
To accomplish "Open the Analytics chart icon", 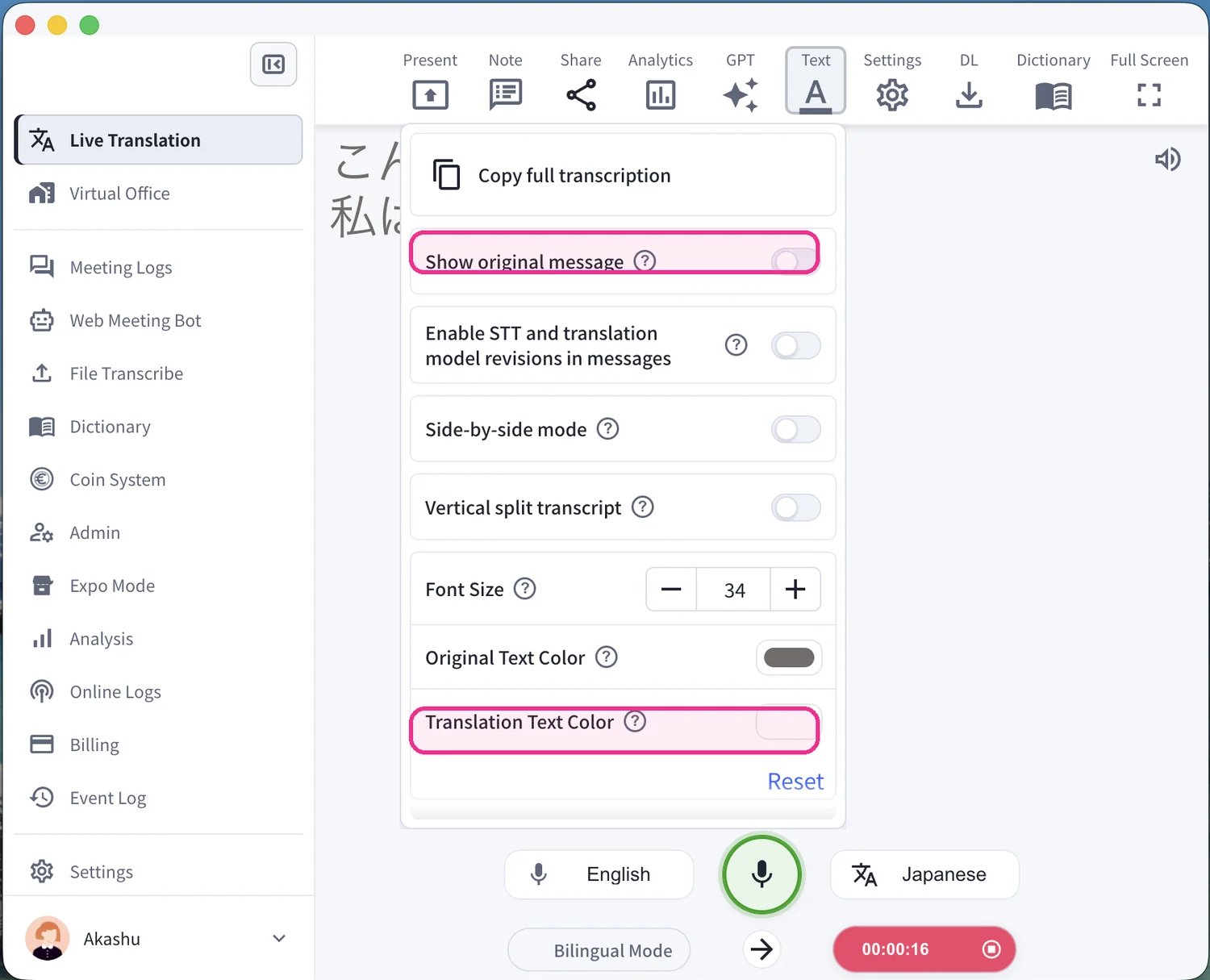I will 661,95.
